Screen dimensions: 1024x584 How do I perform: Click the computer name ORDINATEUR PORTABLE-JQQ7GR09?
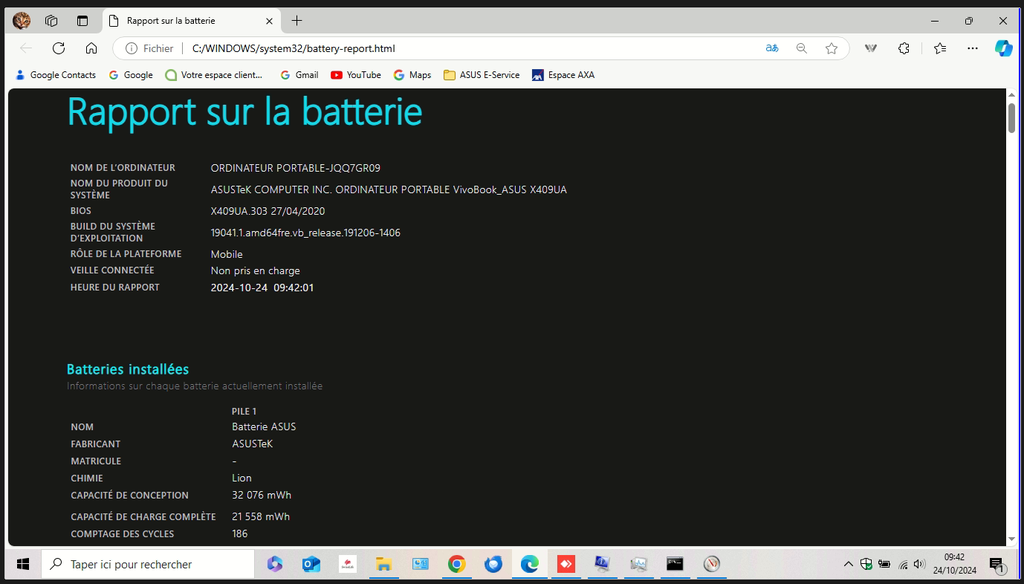(x=295, y=168)
